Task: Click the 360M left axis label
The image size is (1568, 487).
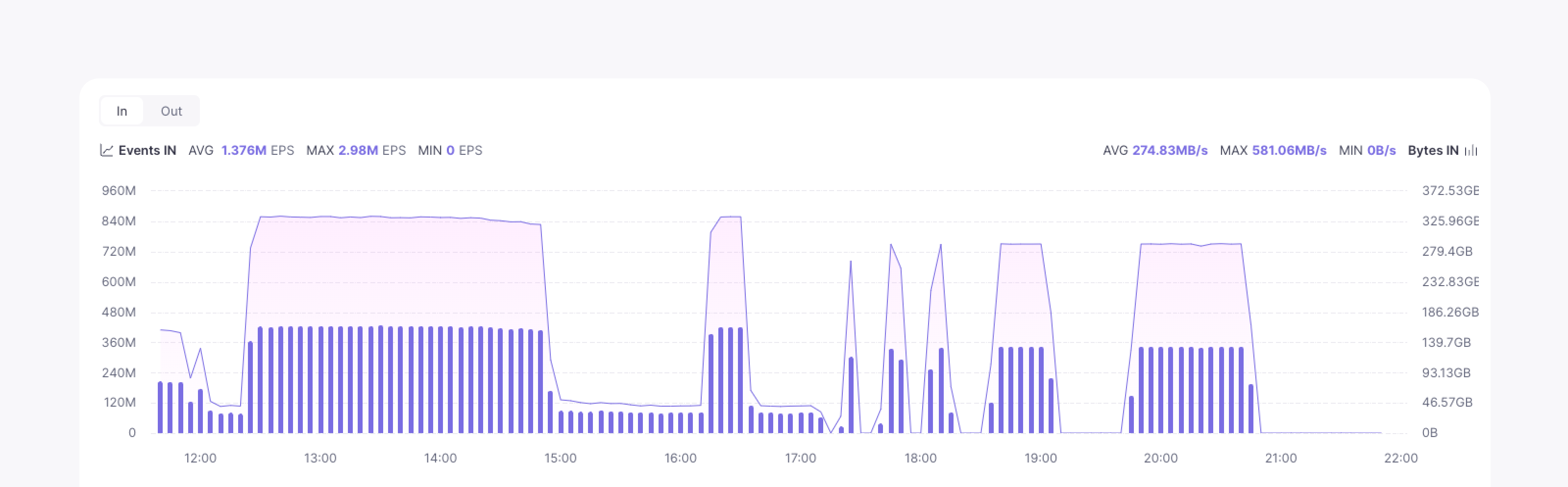Action: point(119,342)
